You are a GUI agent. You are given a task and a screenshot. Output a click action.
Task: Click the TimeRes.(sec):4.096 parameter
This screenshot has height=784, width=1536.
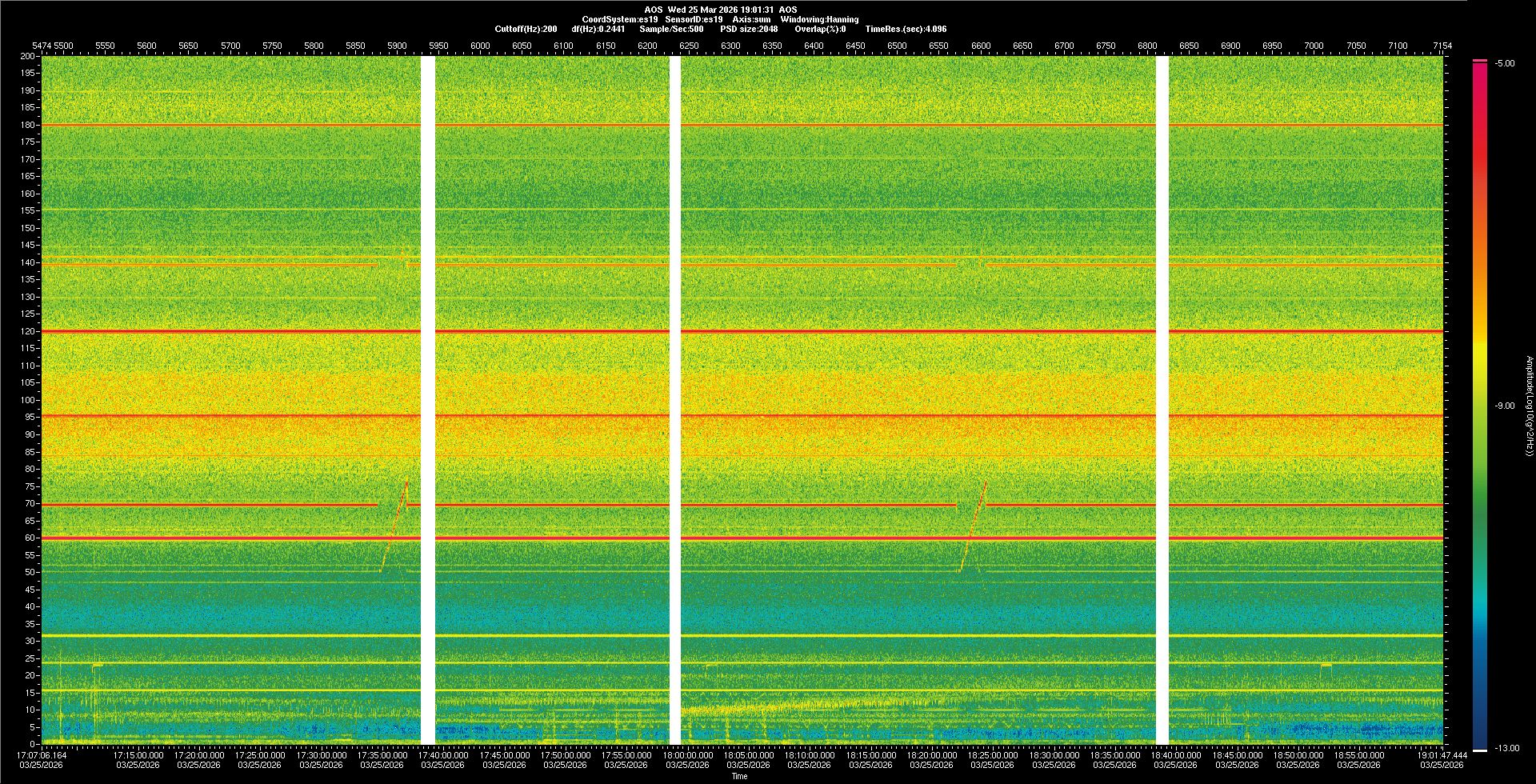[906, 29]
